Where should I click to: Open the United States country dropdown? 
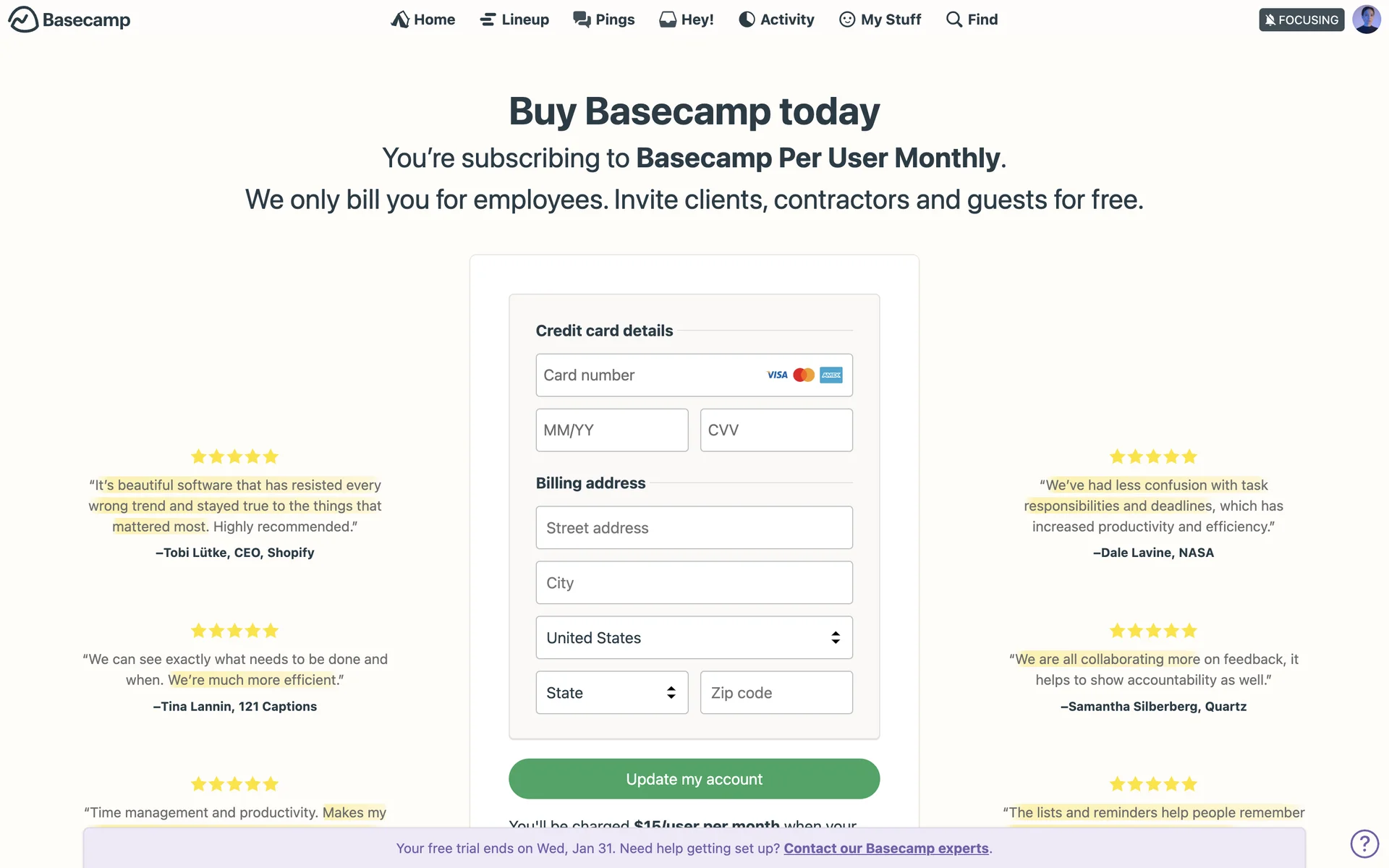coord(694,638)
